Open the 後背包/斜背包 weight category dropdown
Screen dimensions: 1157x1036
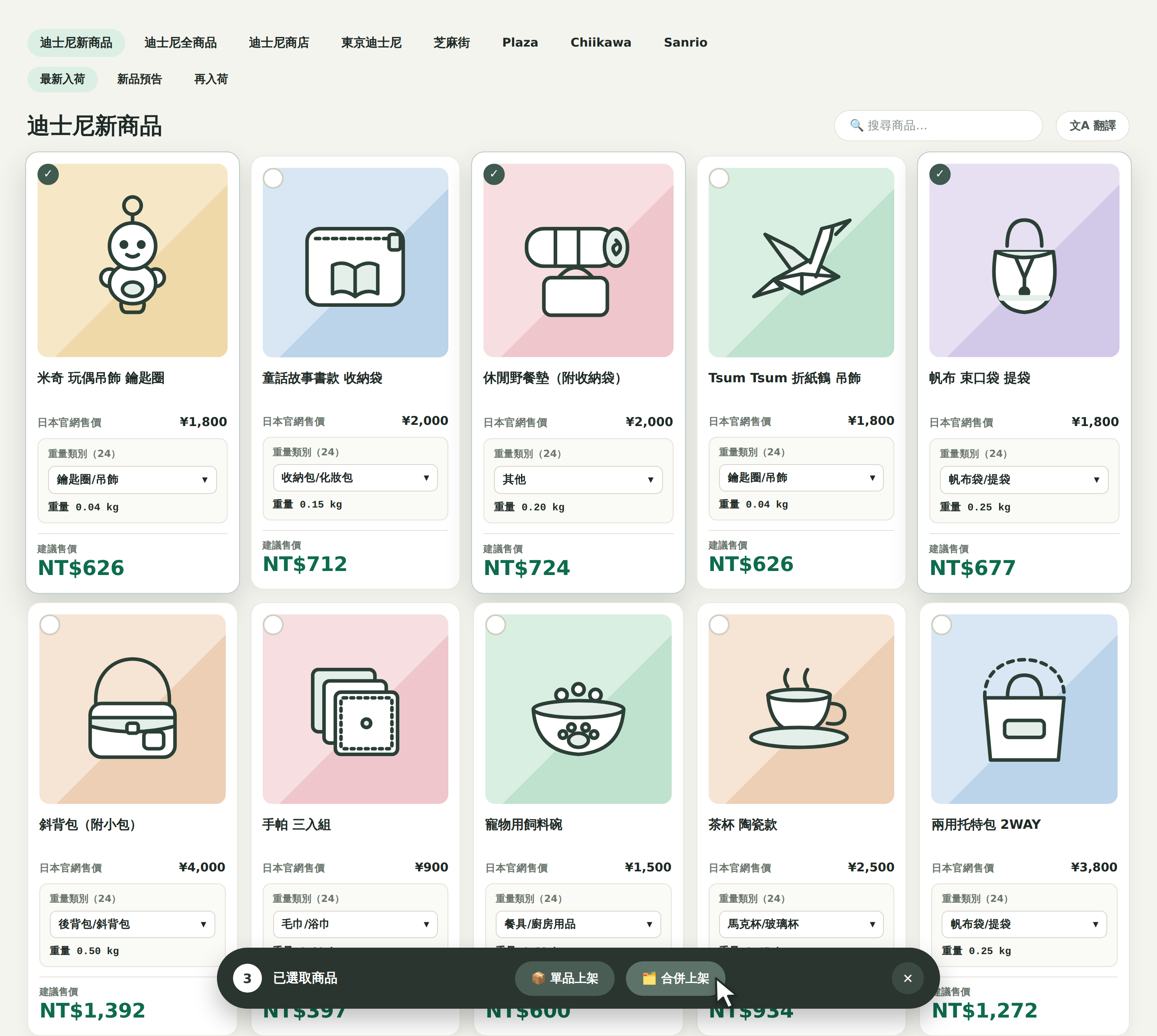coord(132,924)
